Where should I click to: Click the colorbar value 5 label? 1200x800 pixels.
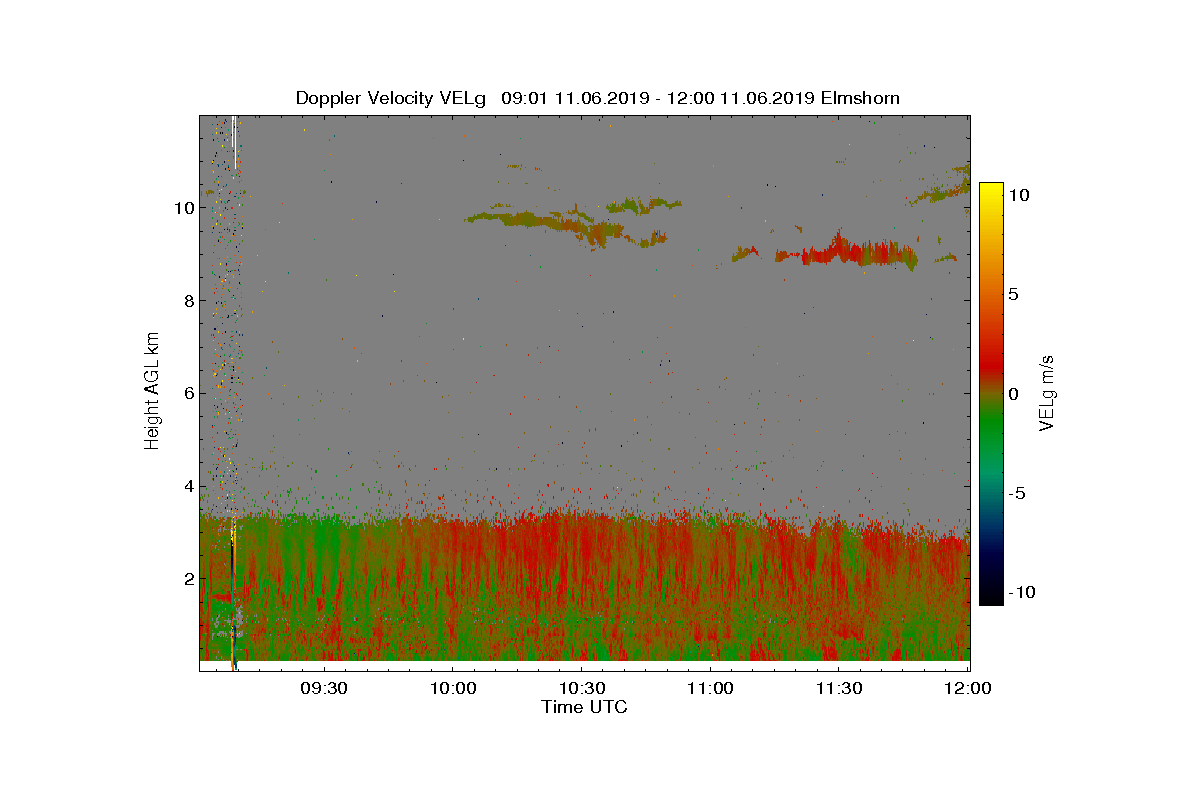click(x=1013, y=295)
